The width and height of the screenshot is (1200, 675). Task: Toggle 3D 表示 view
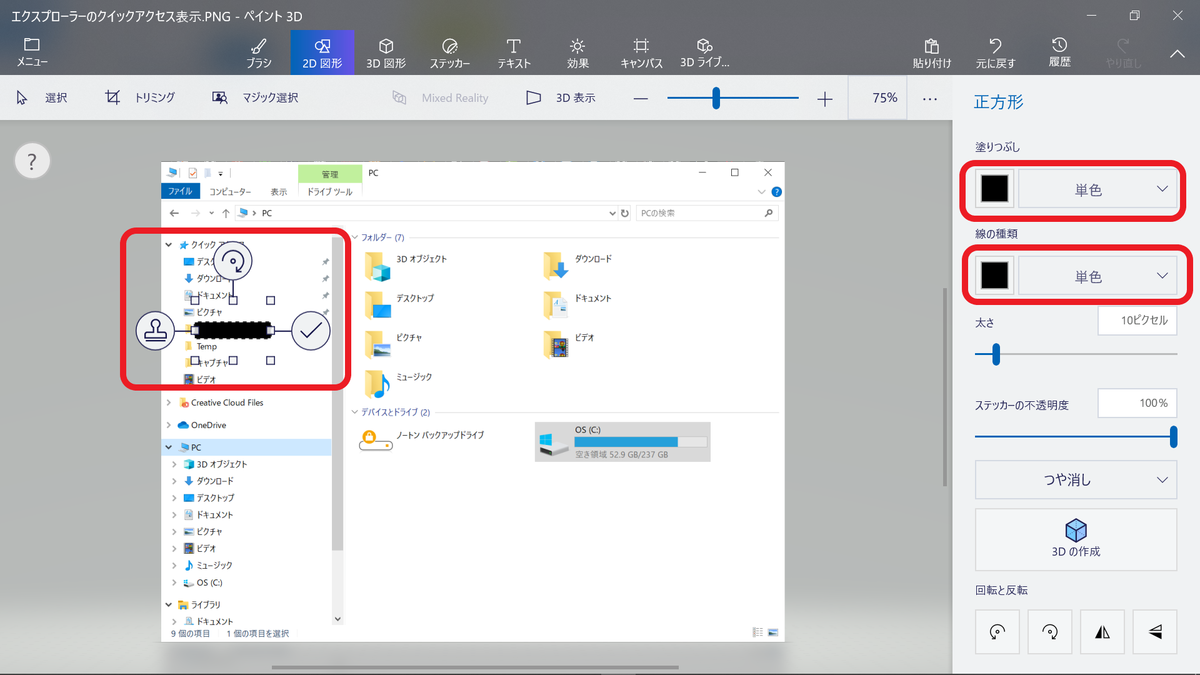(x=561, y=98)
